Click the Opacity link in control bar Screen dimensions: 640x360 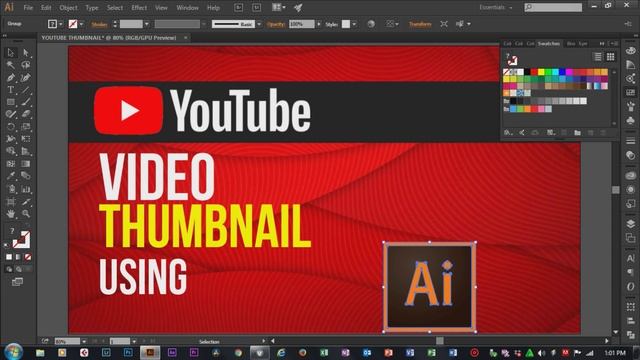(x=276, y=24)
